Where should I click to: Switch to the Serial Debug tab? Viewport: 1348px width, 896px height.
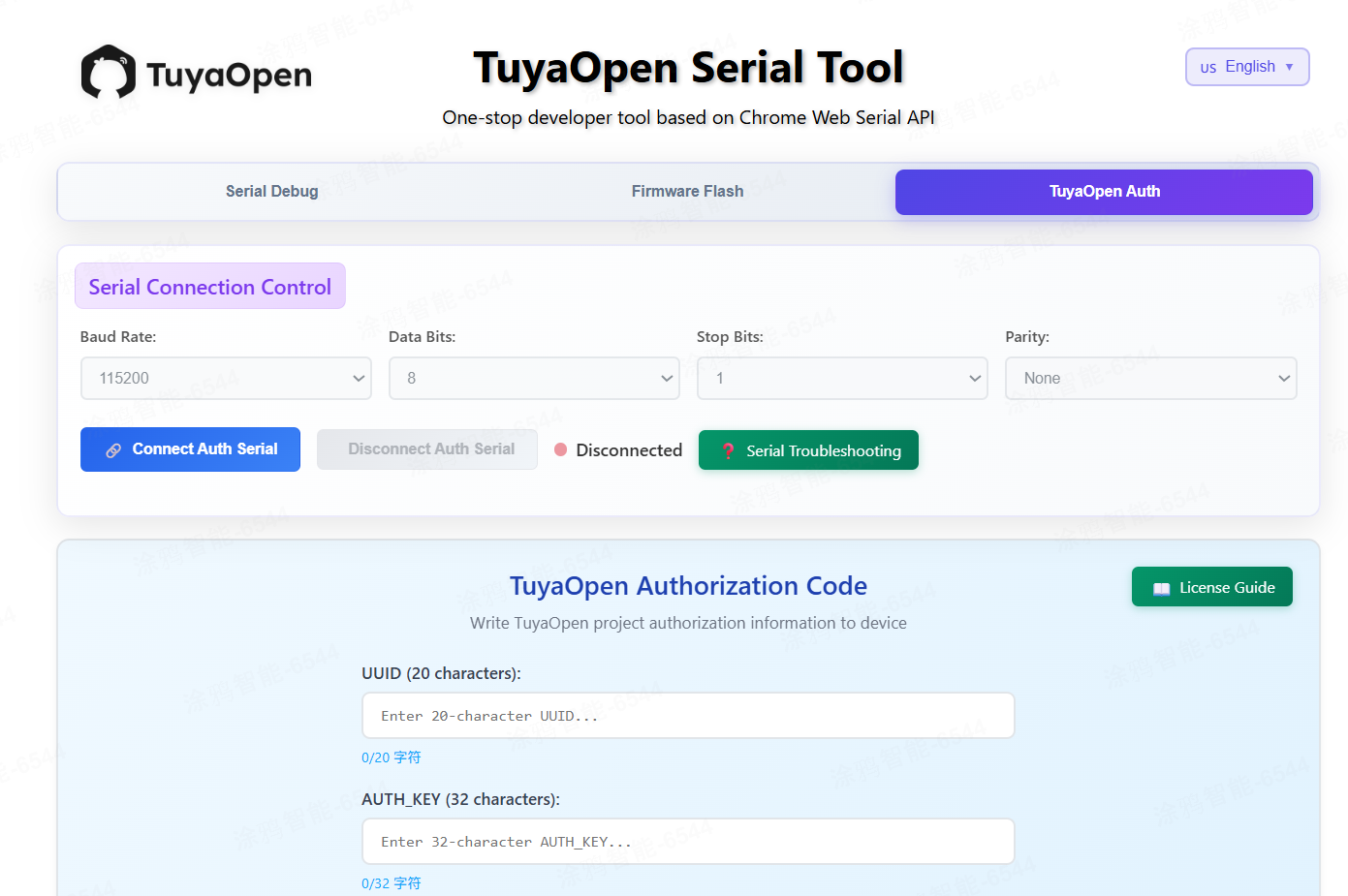[x=271, y=191]
